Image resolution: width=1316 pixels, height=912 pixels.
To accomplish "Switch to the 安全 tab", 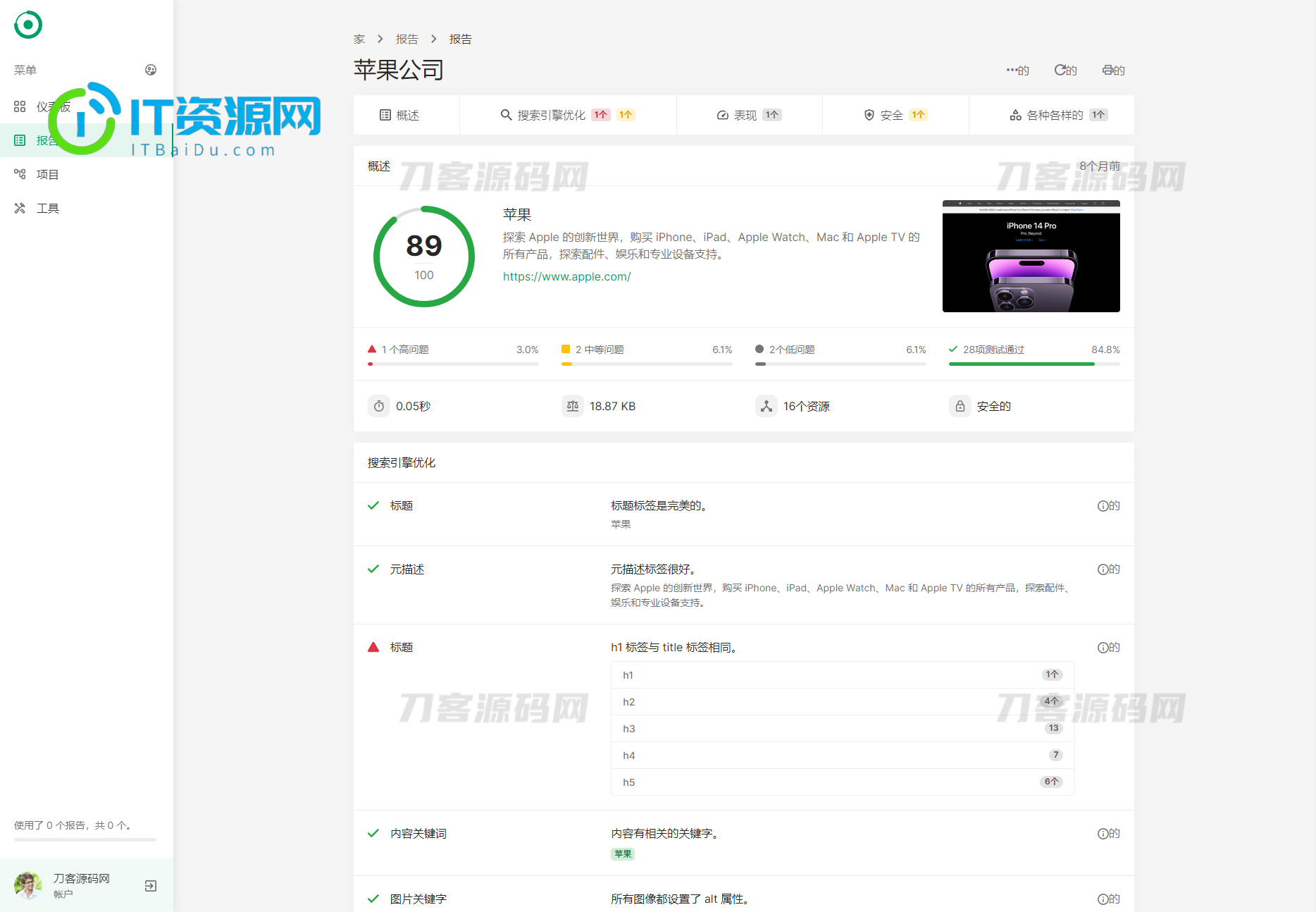I will pyautogui.click(x=895, y=115).
